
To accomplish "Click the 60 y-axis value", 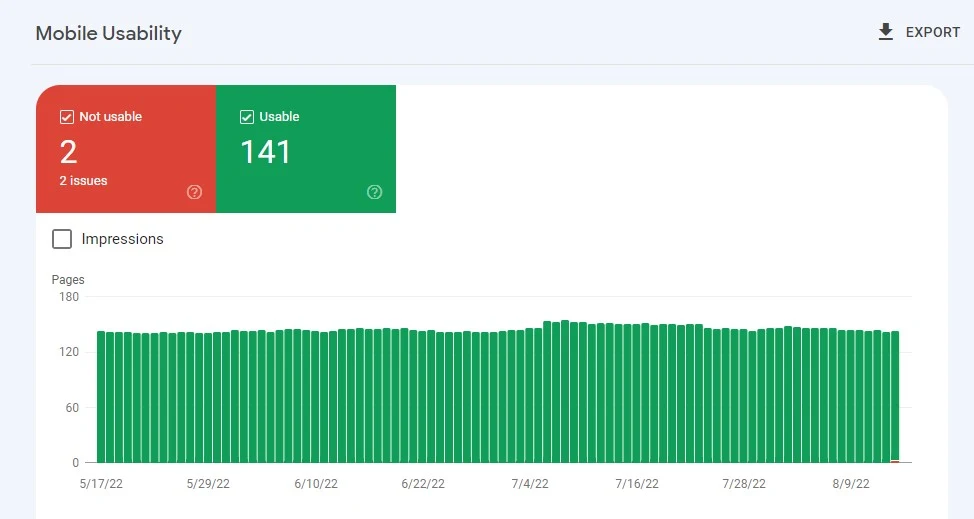I will tap(72, 408).
